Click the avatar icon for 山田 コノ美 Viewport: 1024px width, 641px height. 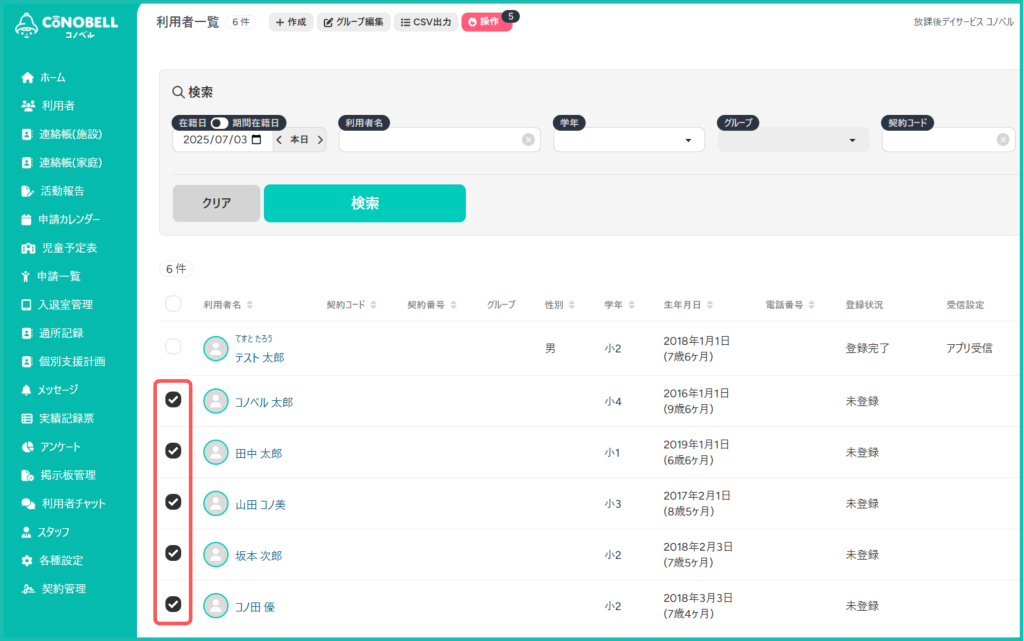(x=215, y=503)
